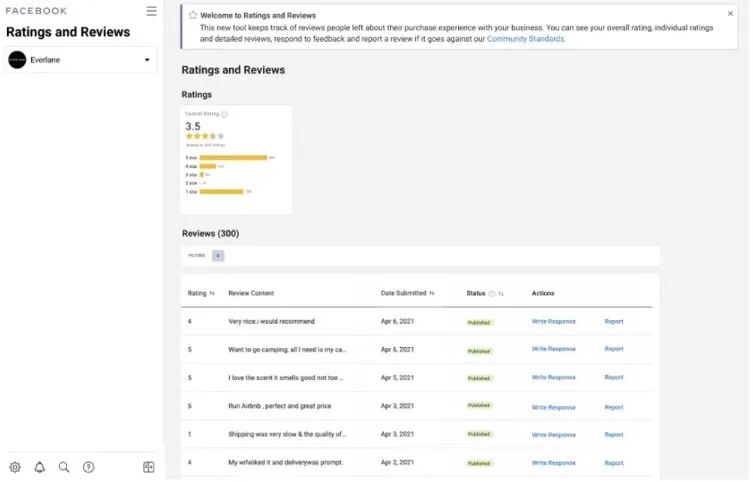Open settings gear in the sidebar footer

point(15,467)
